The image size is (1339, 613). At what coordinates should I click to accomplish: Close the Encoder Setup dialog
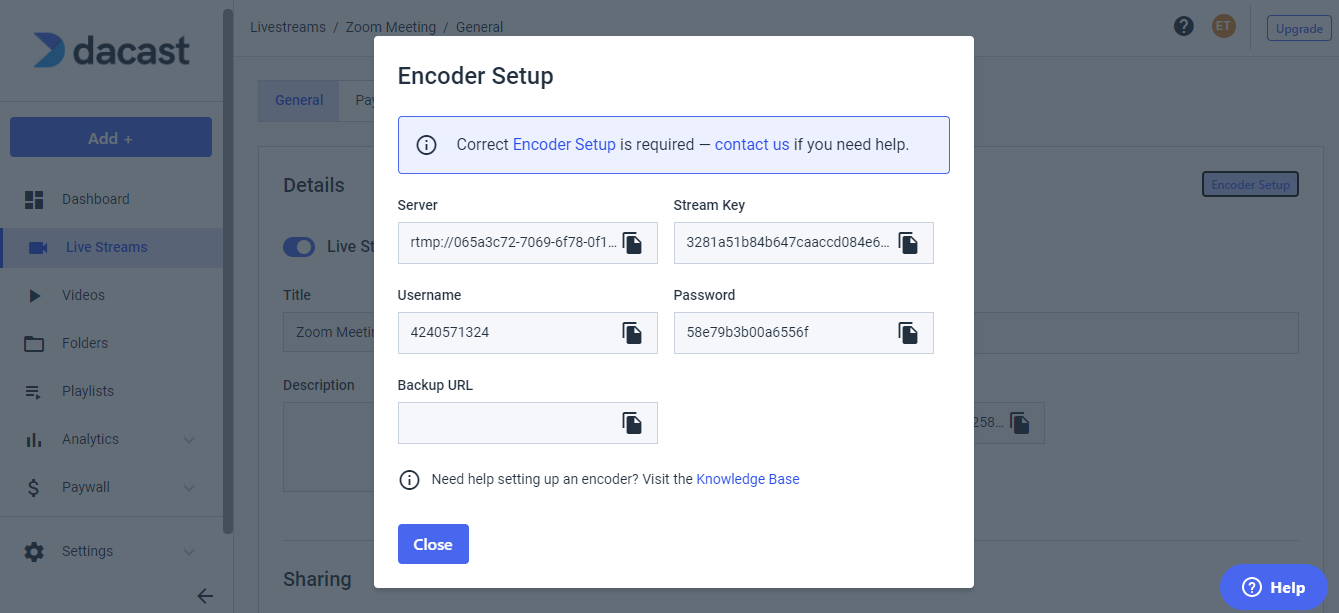click(433, 544)
